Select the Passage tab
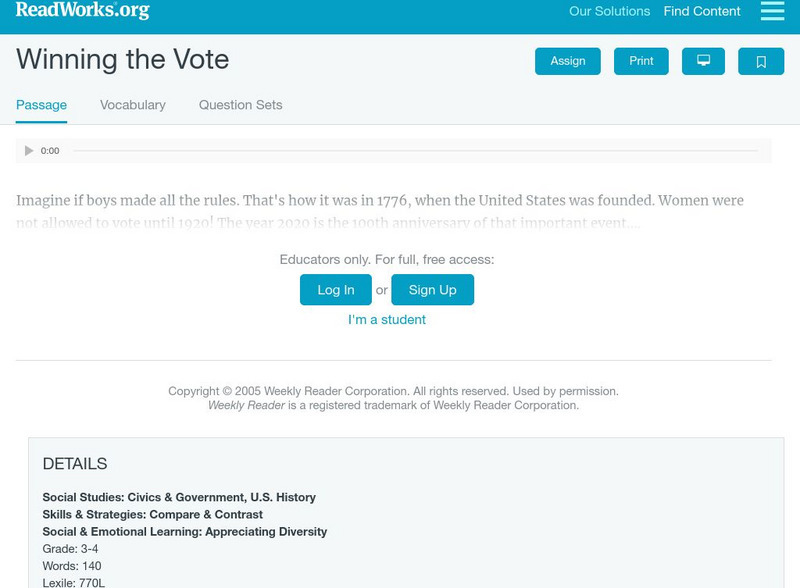Image resolution: width=800 pixels, height=588 pixels. point(41,105)
